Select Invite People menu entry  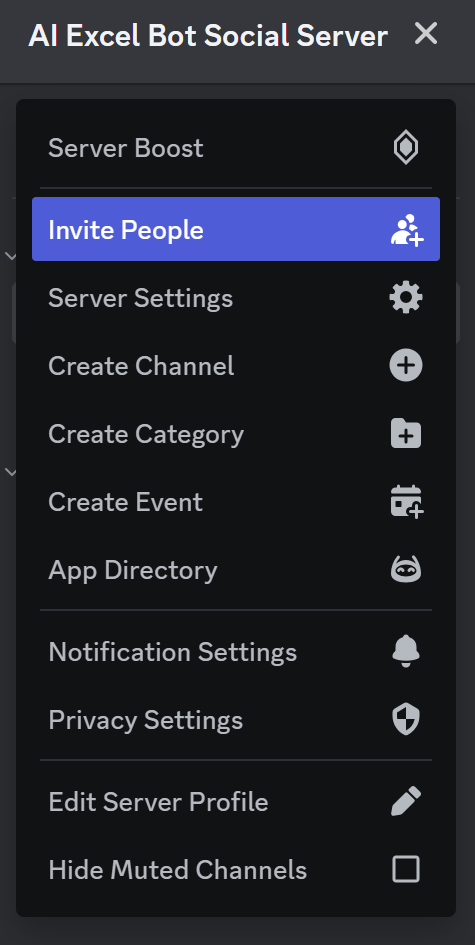pyautogui.click(x=236, y=229)
